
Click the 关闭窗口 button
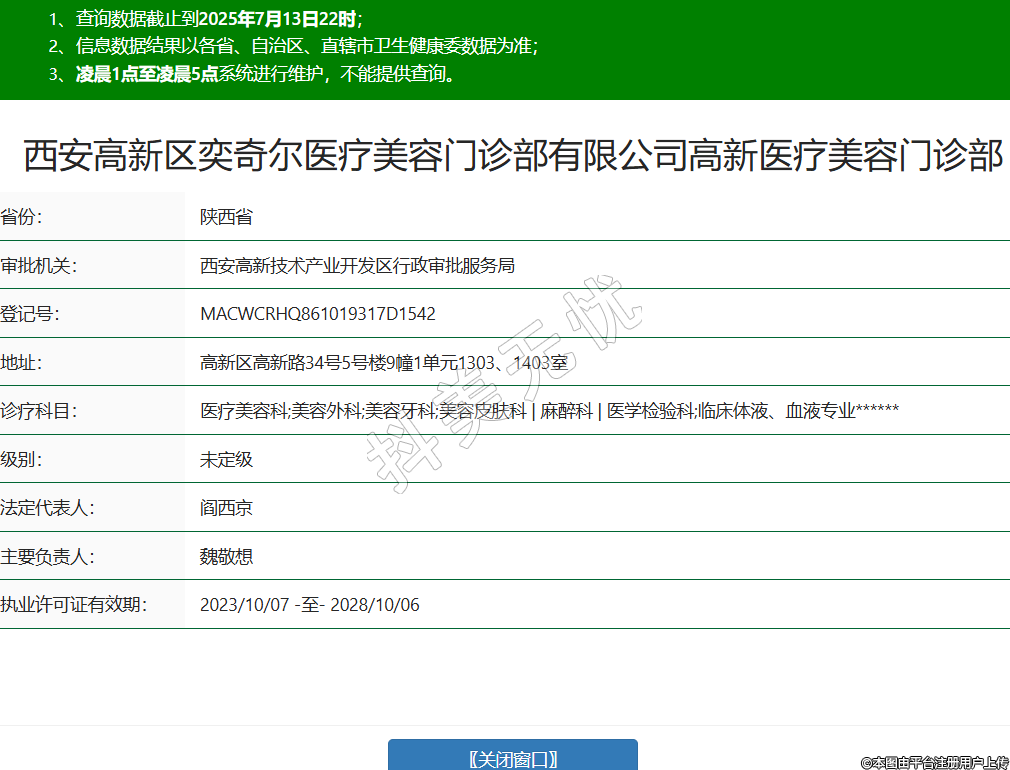[512, 758]
